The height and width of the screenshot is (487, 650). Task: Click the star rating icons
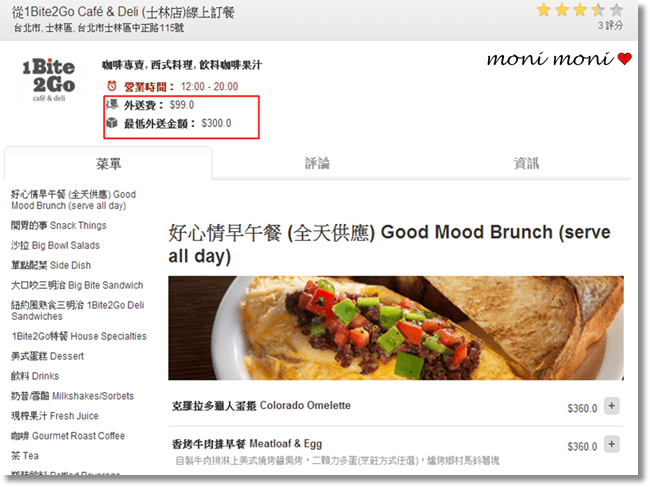[580, 10]
